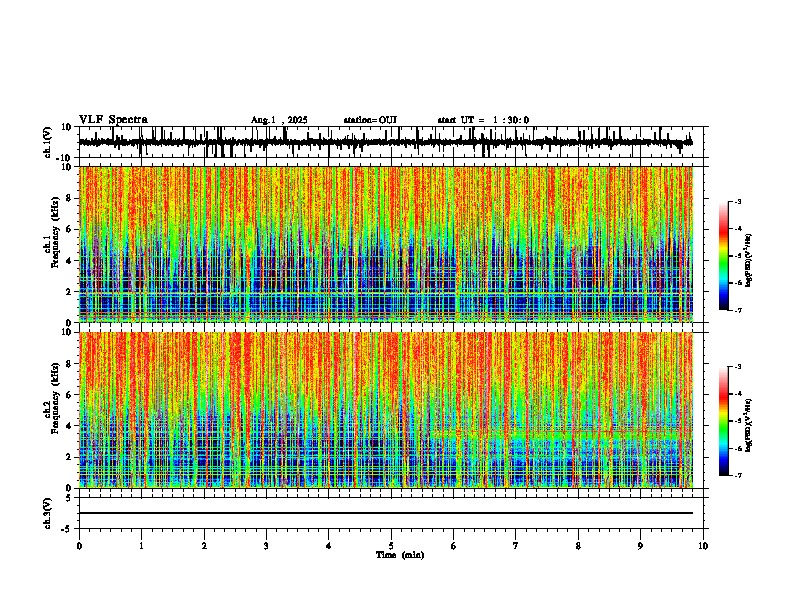Click the ch.2 colorbar "log(PSD)" unit label
The width and height of the screenshot is (792, 612).
click(748, 425)
